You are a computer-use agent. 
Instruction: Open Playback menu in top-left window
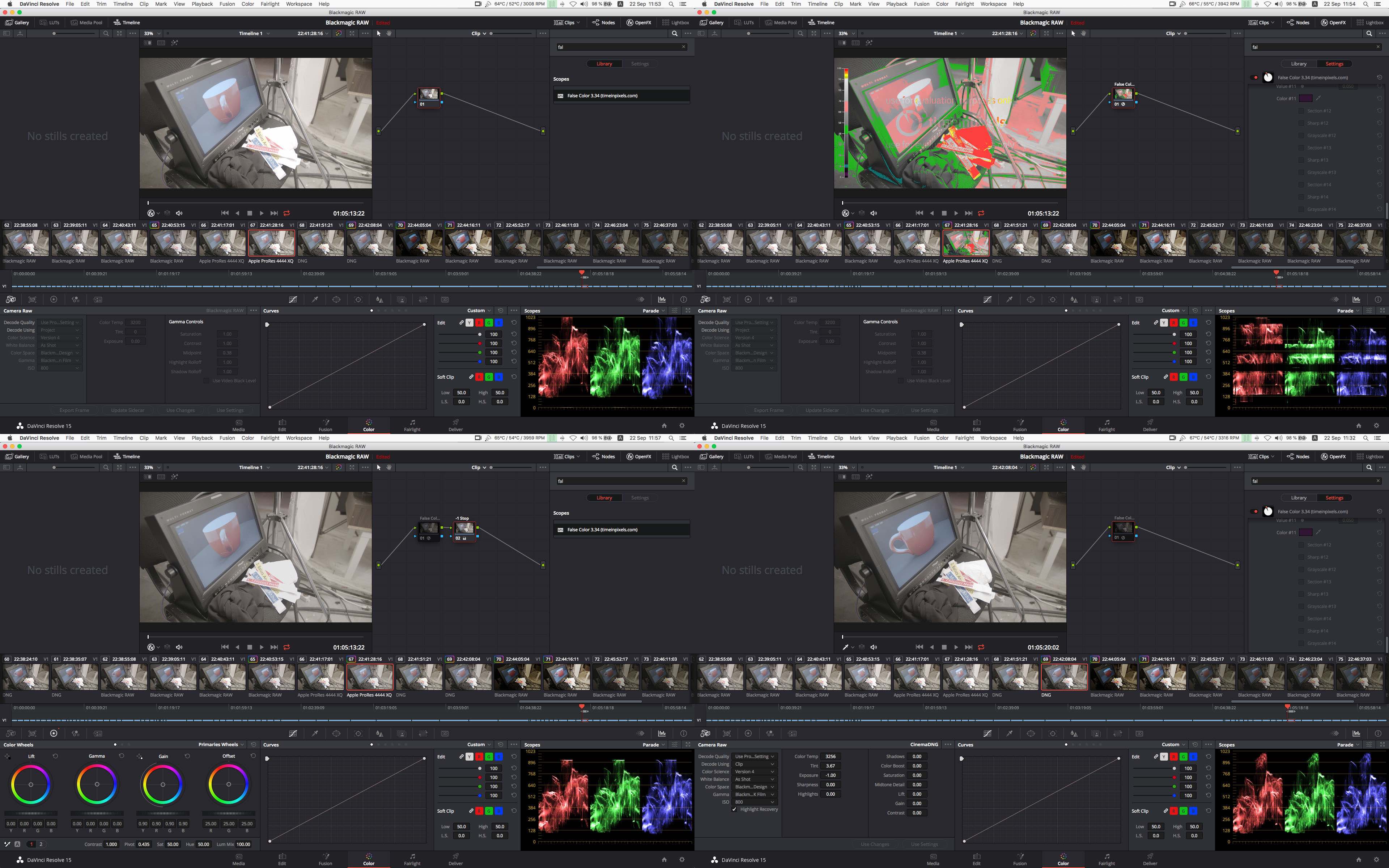coord(202,4)
